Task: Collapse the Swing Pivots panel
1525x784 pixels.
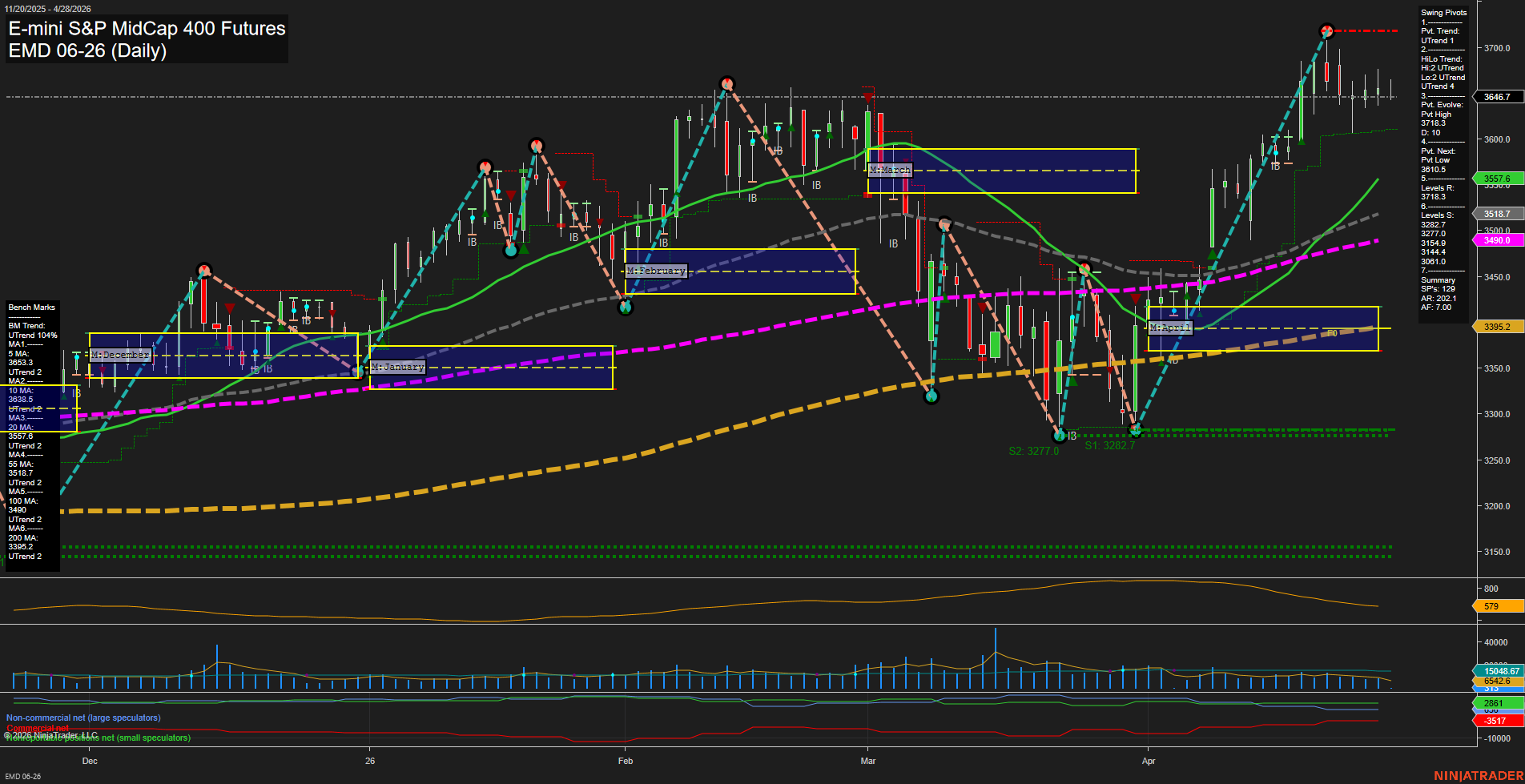Action: click(x=1445, y=12)
